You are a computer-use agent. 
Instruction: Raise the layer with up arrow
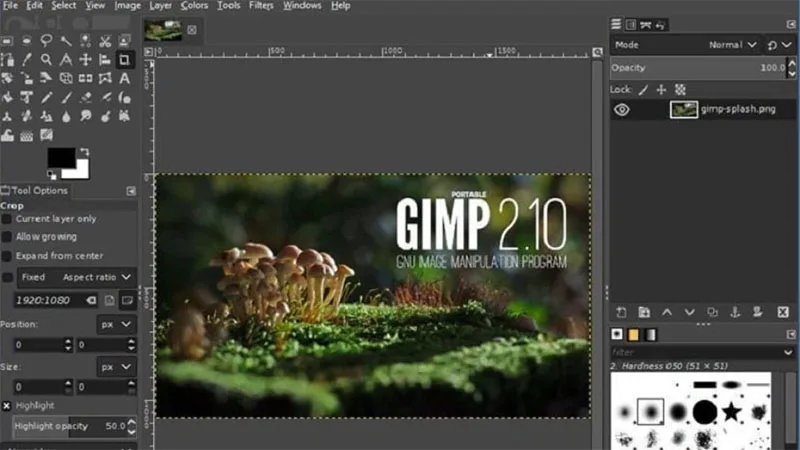coord(667,312)
